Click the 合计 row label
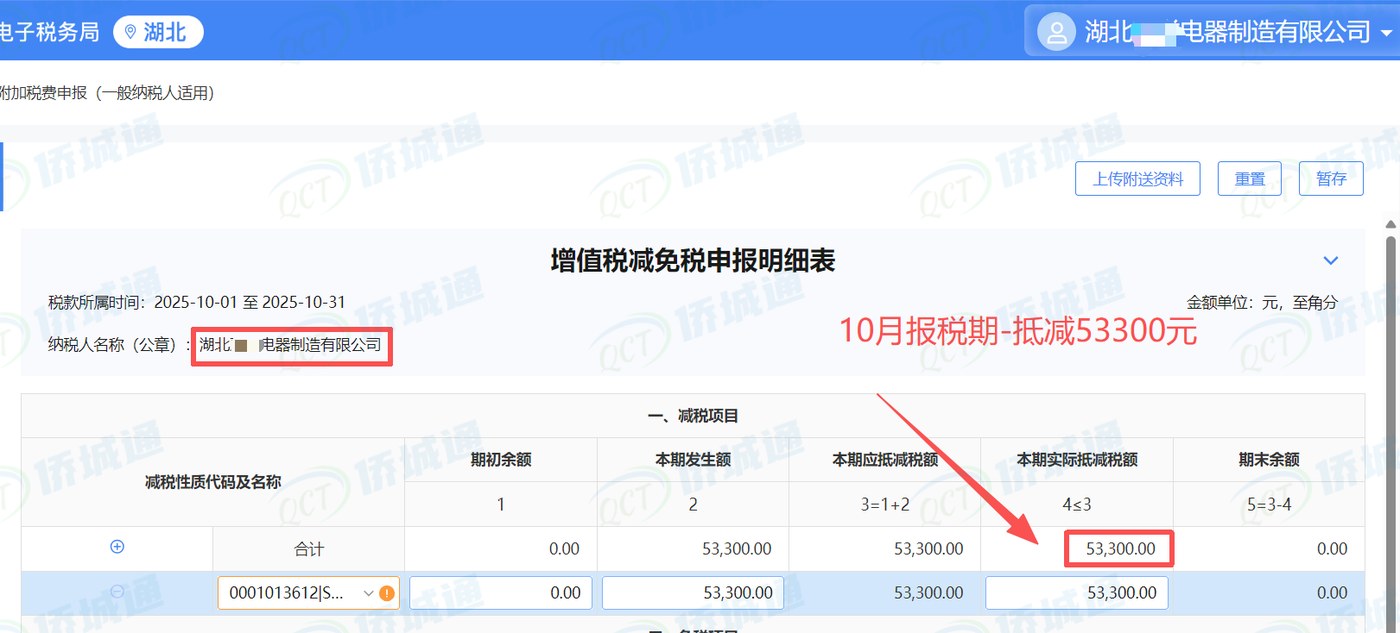Viewport: 1400px width, 633px height. [308, 549]
